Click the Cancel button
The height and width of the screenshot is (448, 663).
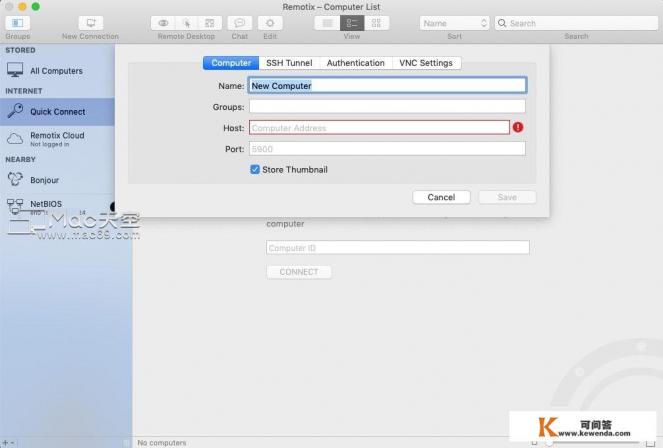441,197
